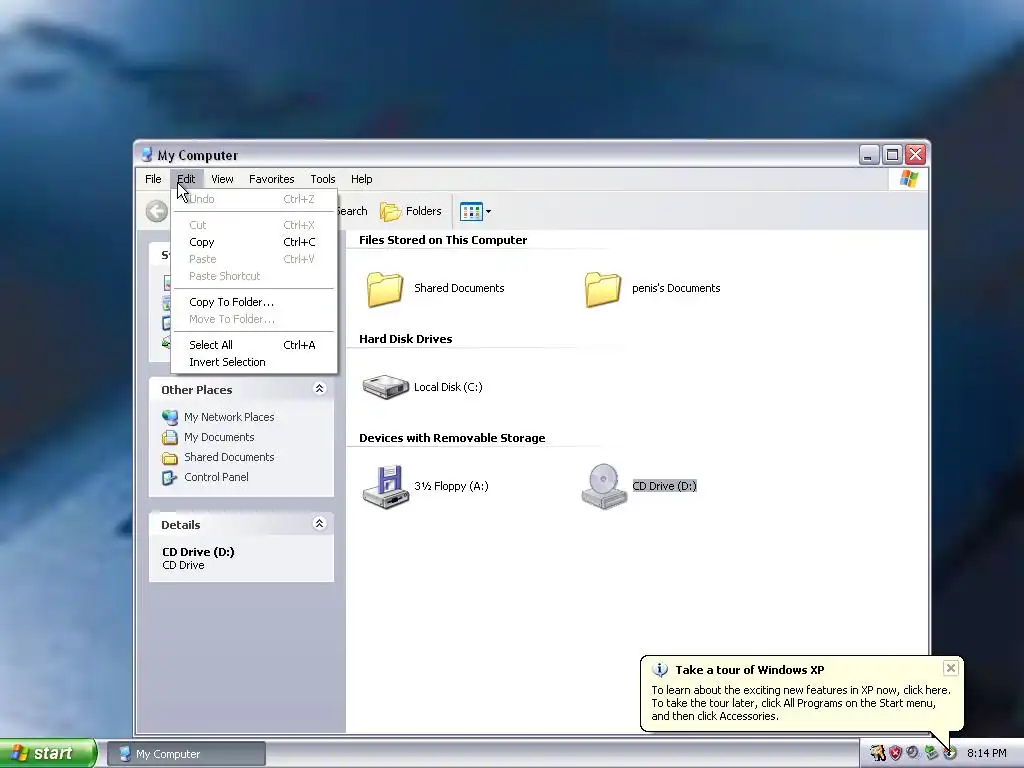Viewport: 1024px width, 768px height.
Task: Maximize the My Computer window
Action: click(x=892, y=155)
